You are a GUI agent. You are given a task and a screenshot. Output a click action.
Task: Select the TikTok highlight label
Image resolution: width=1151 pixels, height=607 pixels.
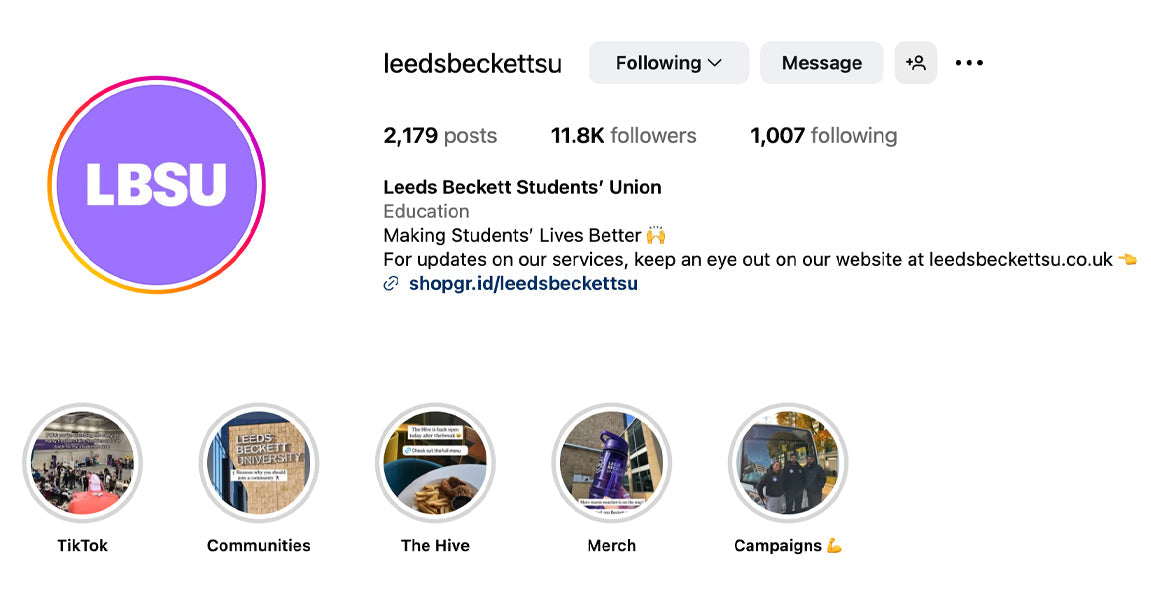pos(82,546)
